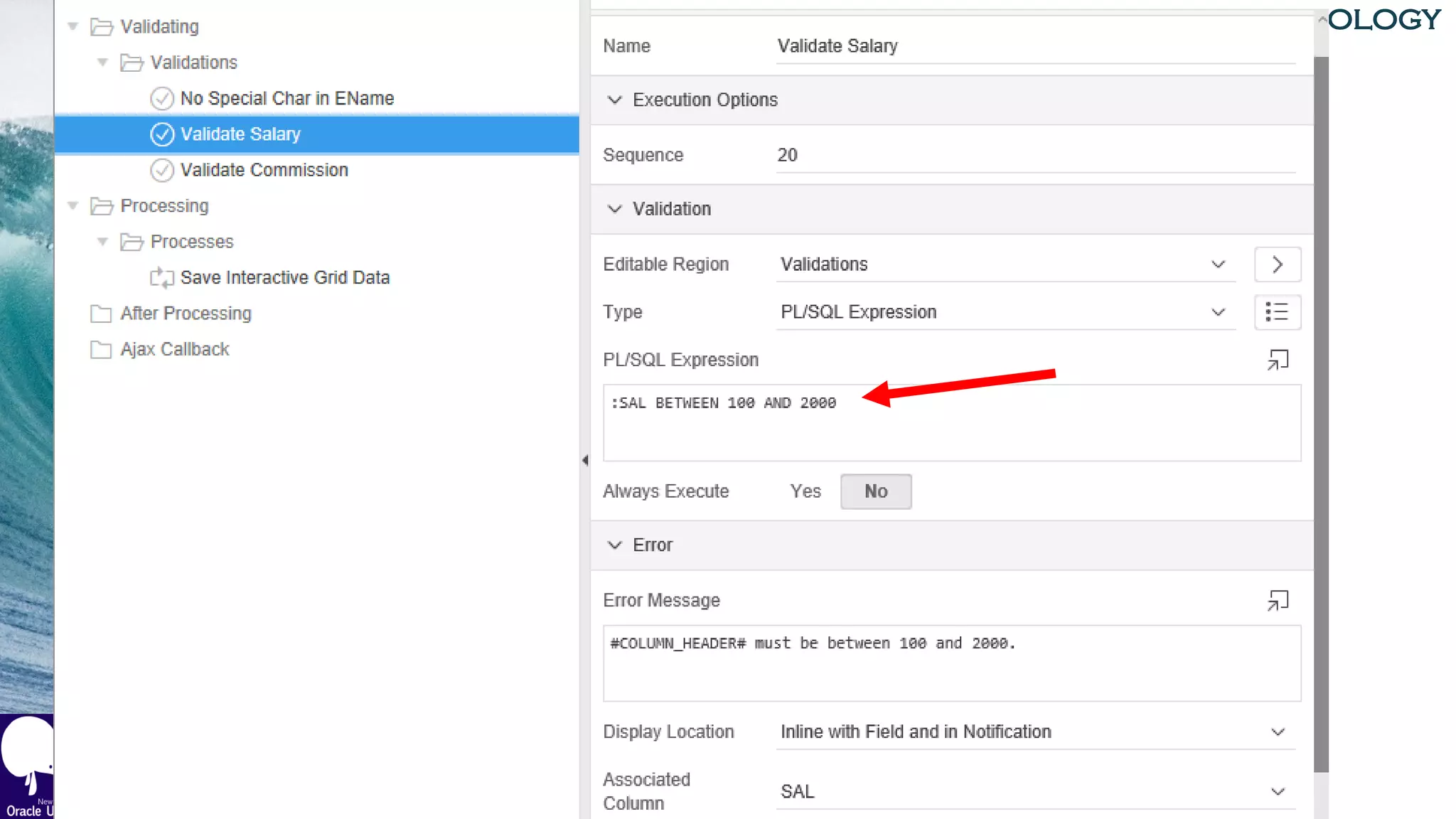The height and width of the screenshot is (819, 1456).
Task: Click into the Sequence field
Action: [x=1035, y=155]
